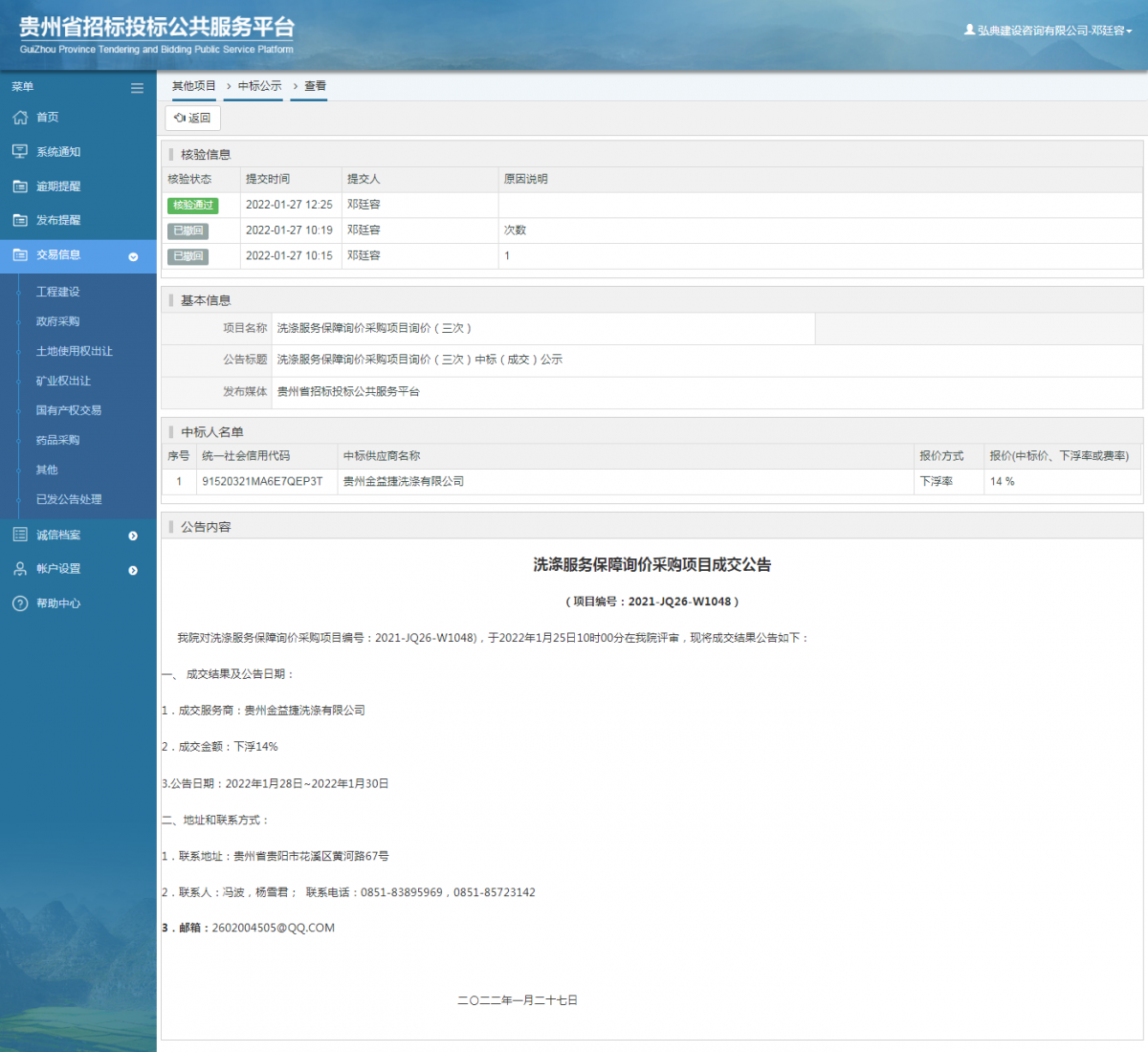This screenshot has height=1052, width=1148.
Task: Click the 核验信息 section header
Action: [206, 154]
